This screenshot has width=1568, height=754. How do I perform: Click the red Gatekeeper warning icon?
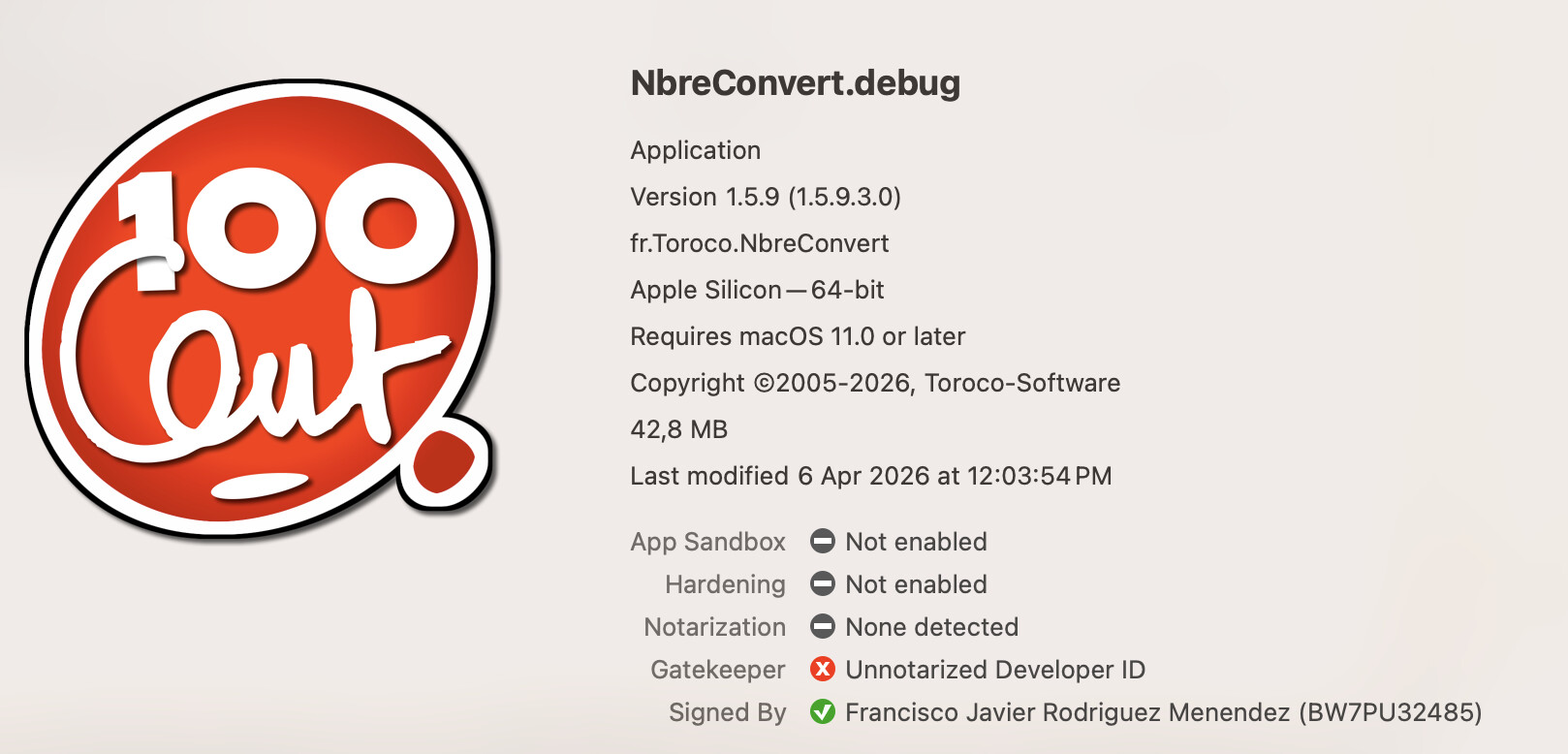pyautogui.click(x=823, y=670)
